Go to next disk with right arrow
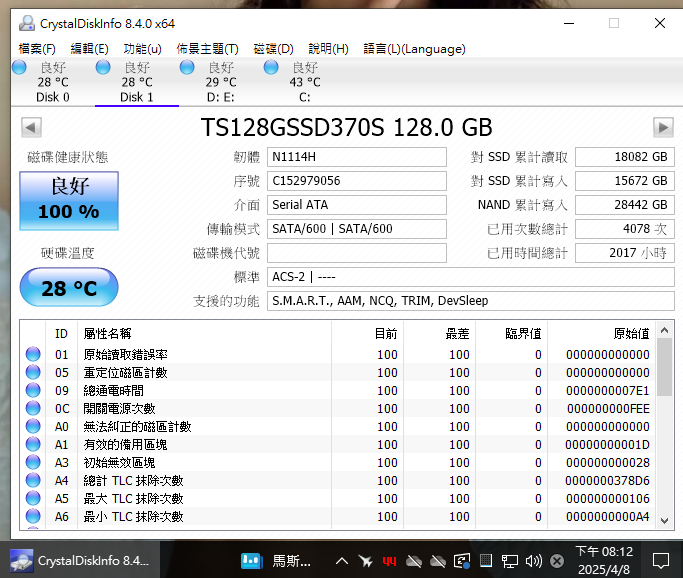 pos(663,128)
